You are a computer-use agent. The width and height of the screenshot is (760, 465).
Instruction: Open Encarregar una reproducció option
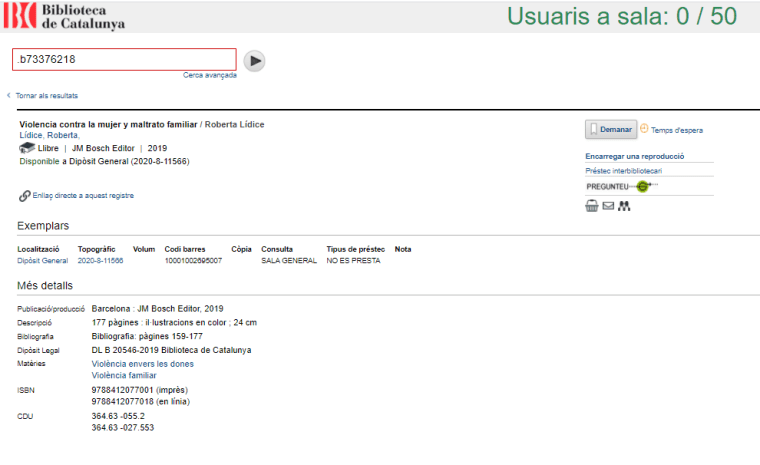click(x=634, y=156)
